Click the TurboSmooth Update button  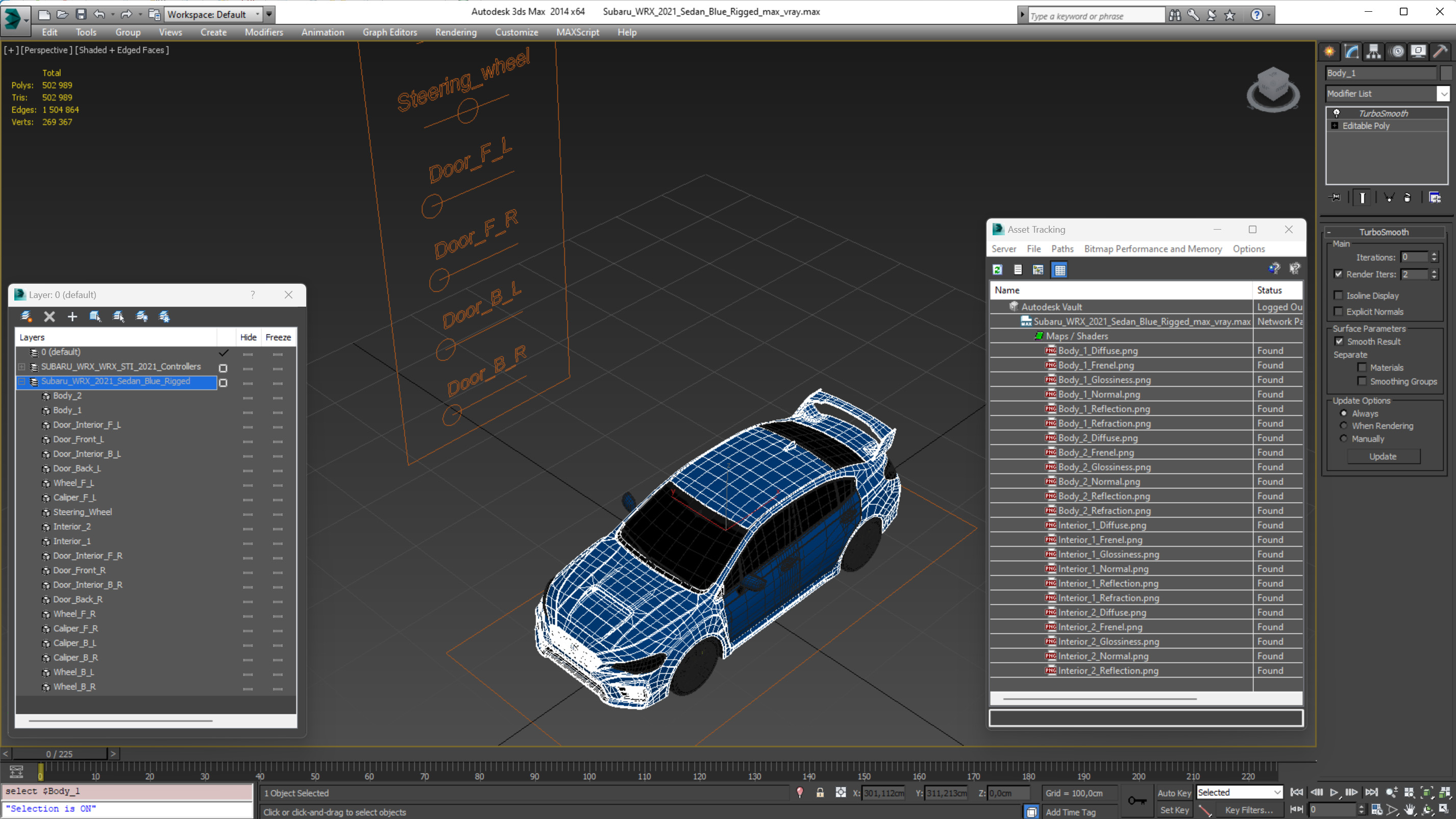[x=1383, y=456]
